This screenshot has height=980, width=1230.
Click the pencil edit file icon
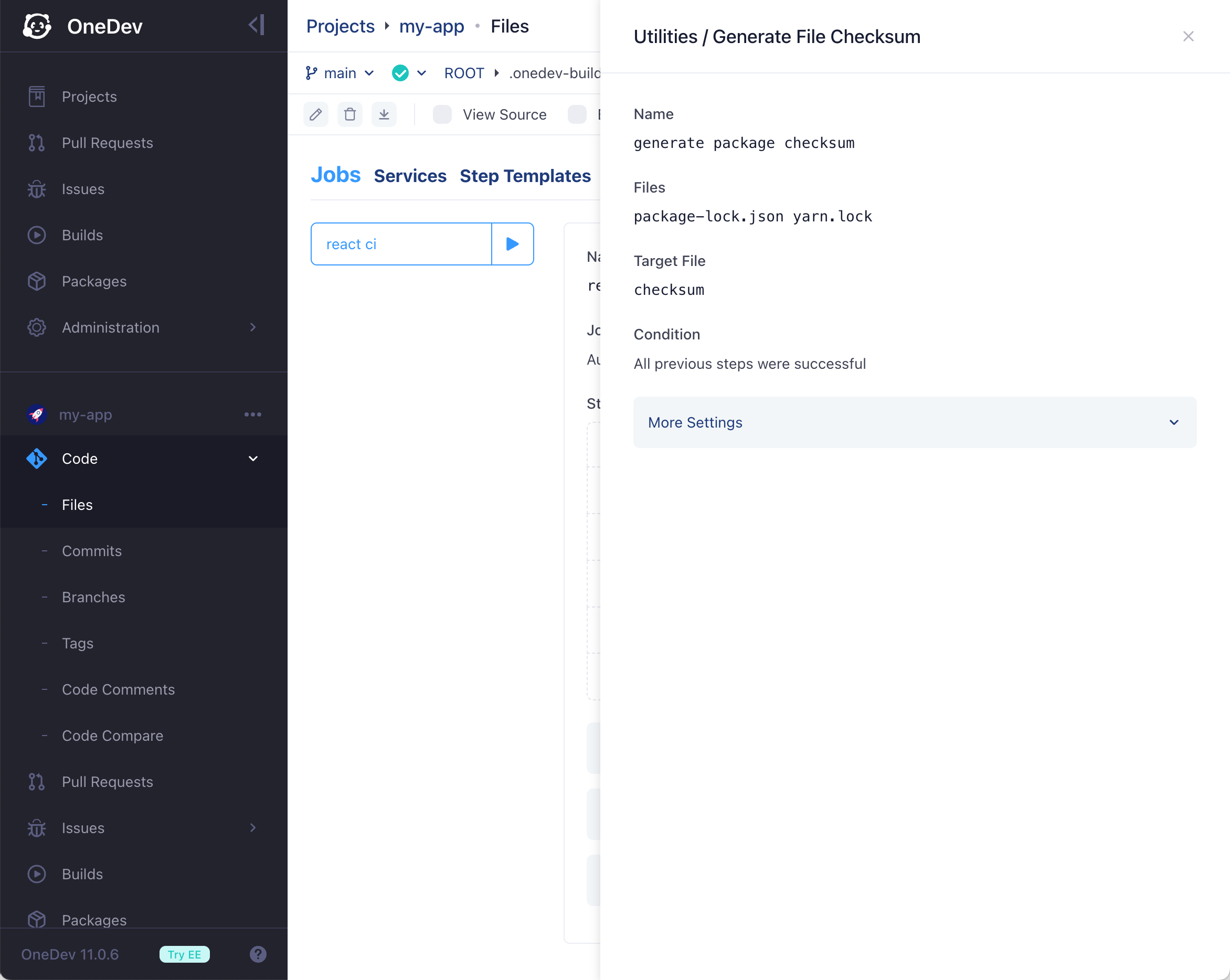pyautogui.click(x=315, y=115)
